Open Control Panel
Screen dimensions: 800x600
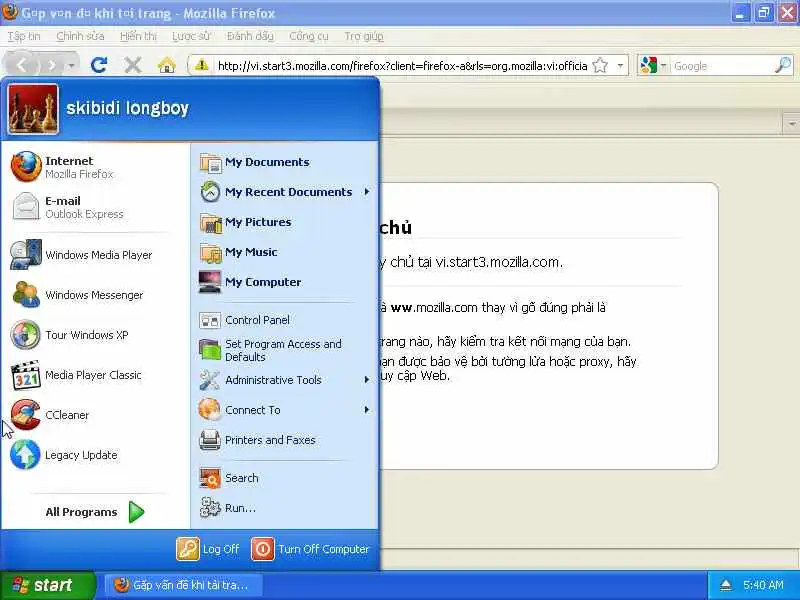click(x=284, y=320)
